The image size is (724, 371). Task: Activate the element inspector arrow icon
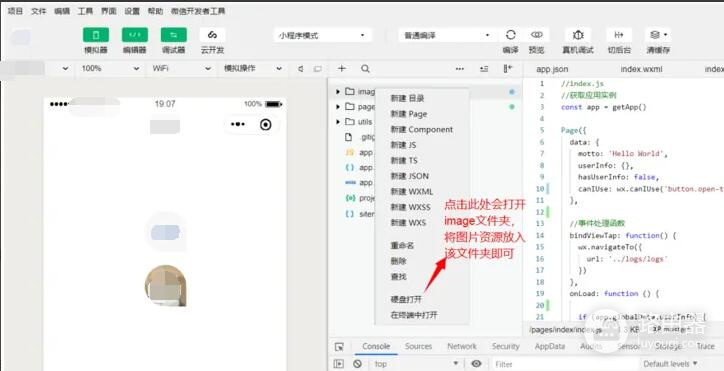(339, 347)
